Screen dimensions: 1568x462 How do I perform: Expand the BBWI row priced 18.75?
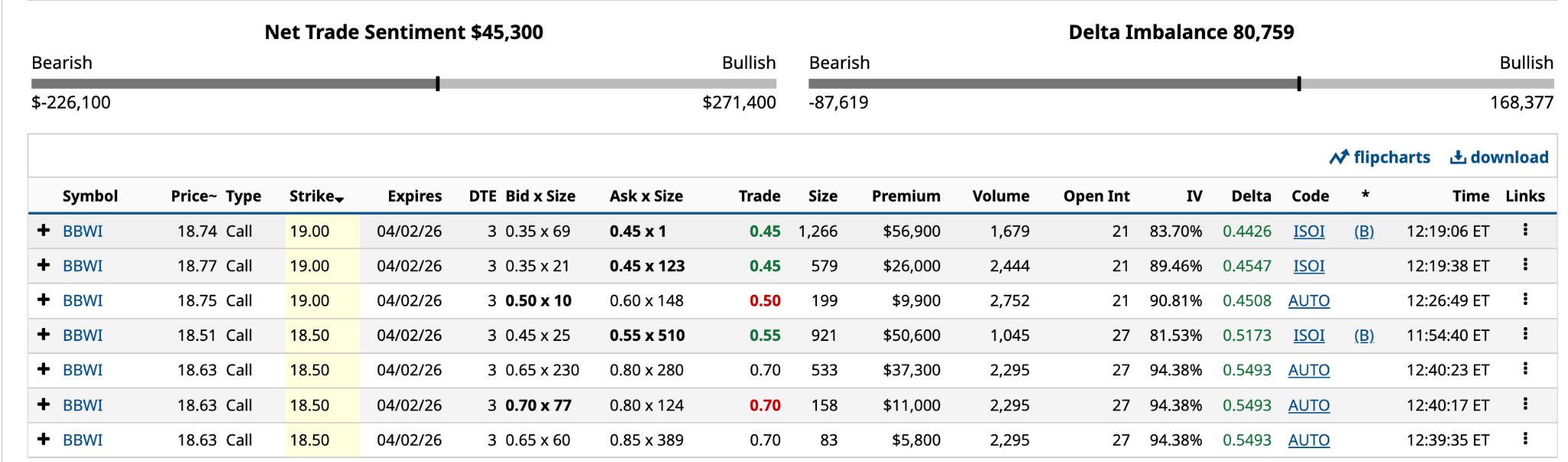point(44,300)
